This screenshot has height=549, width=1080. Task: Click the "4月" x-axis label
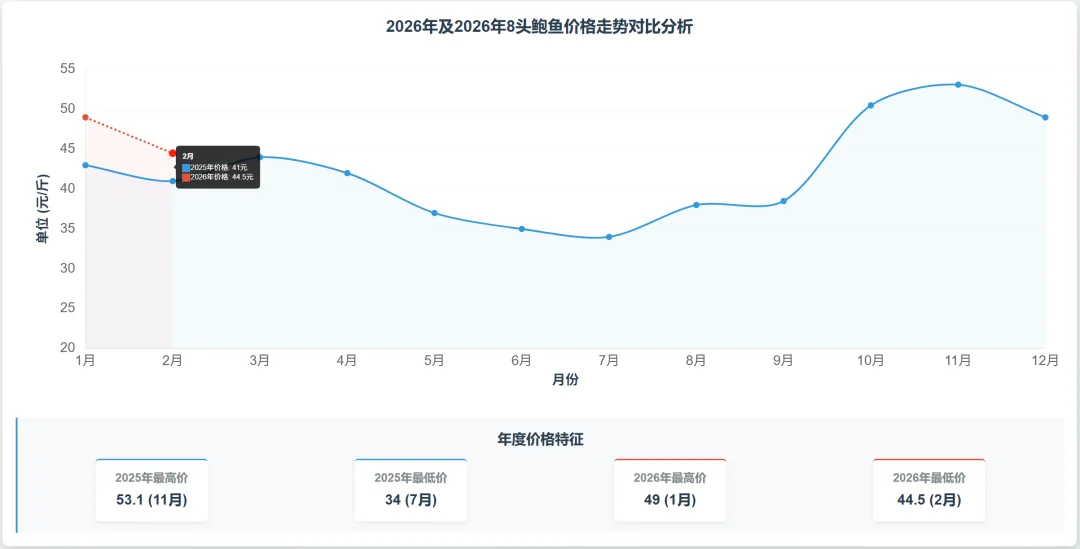pos(347,361)
